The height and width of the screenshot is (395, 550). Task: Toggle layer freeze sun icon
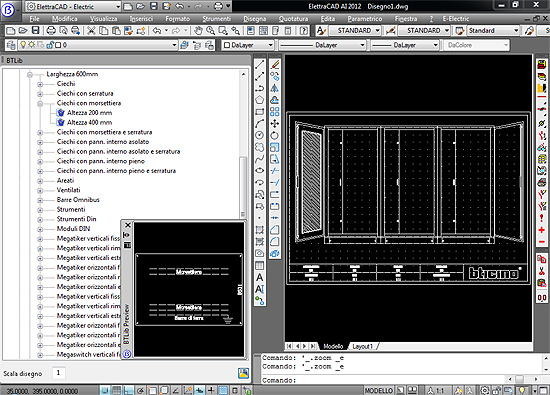pyautogui.click(x=32, y=45)
